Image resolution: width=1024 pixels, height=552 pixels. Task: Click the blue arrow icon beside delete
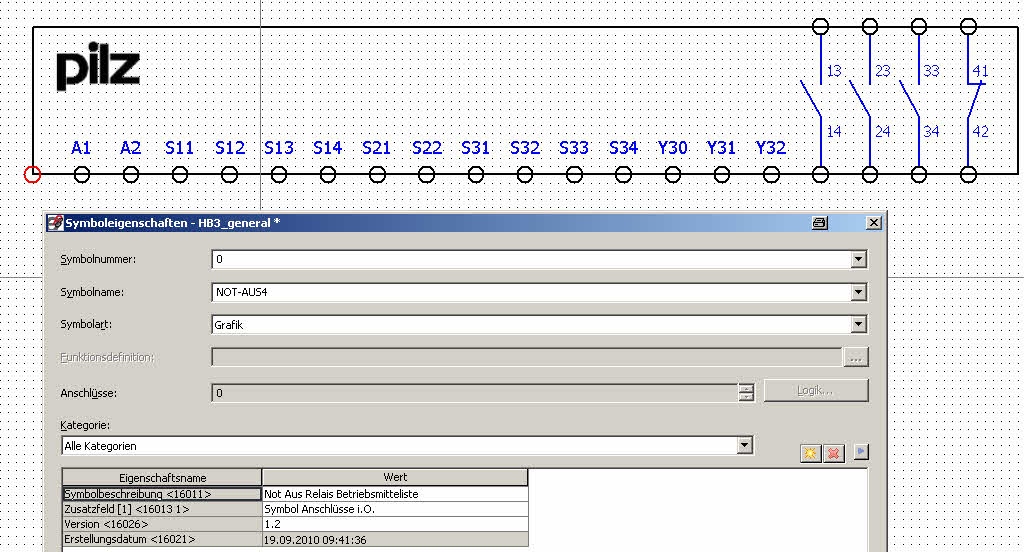tap(861, 451)
